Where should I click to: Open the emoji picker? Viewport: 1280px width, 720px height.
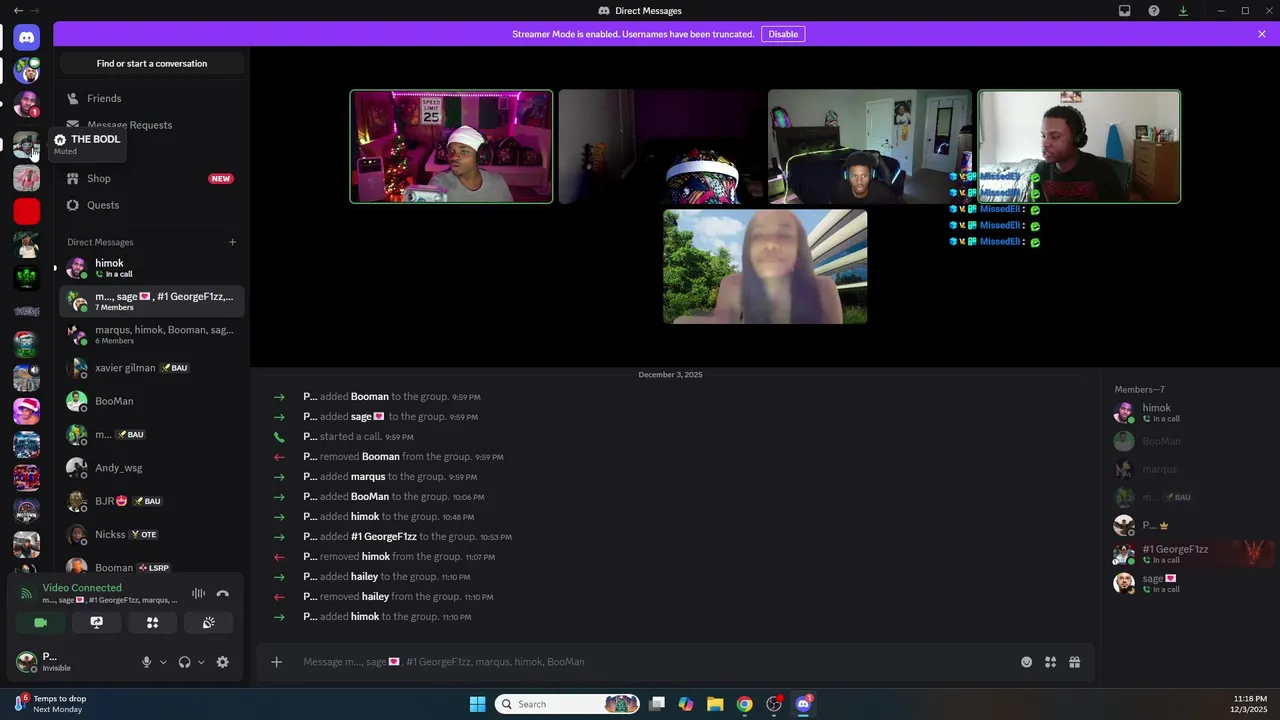(x=1026, y=662)
